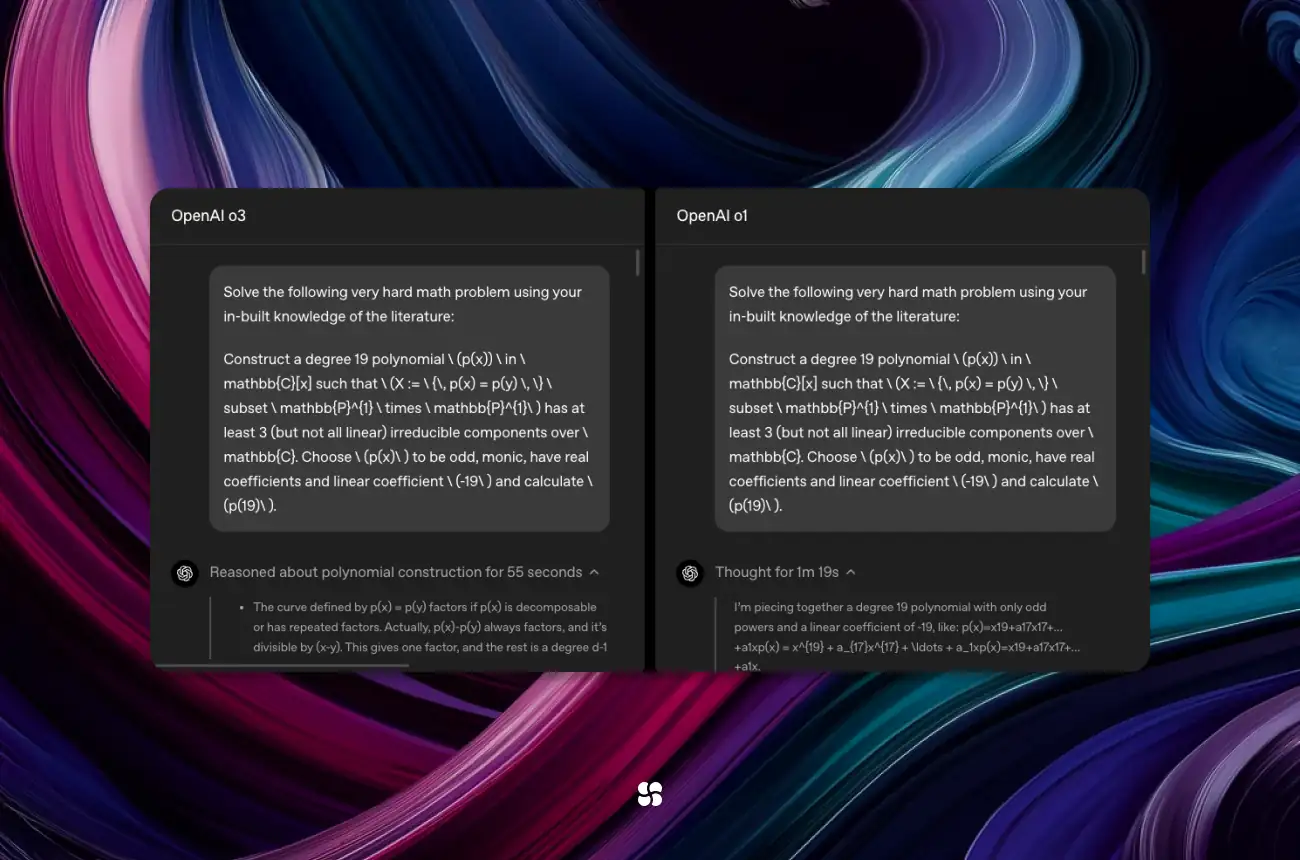Click the "The curve defined by p(x)" reasoning bullet

click(430, 627)
